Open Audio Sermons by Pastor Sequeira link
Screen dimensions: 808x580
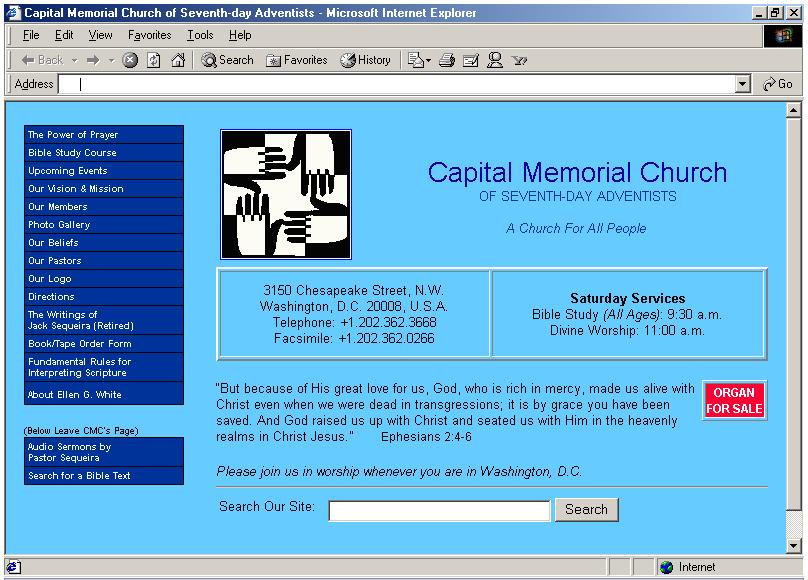(x=104, y=452)
